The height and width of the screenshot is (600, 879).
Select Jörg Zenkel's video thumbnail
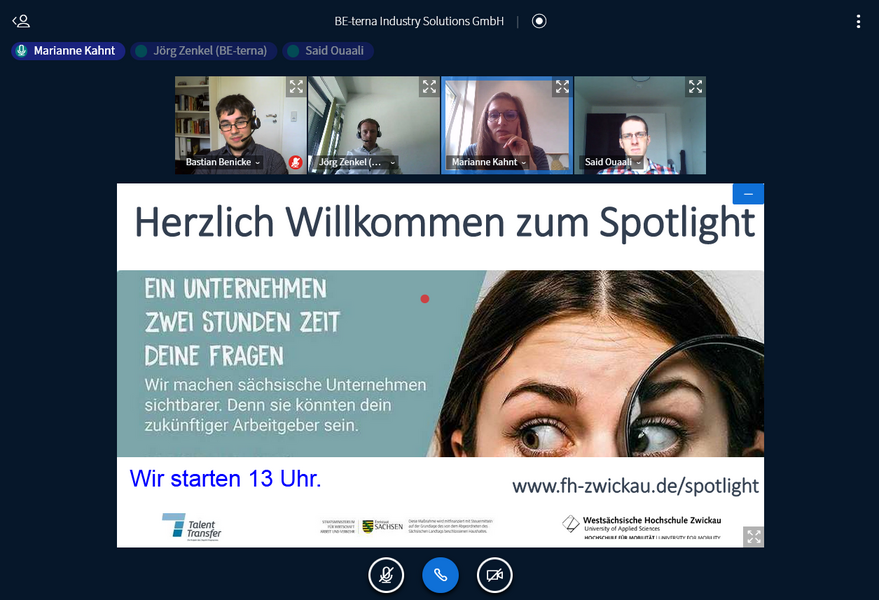pyautogui.click(x=374, y=125)
